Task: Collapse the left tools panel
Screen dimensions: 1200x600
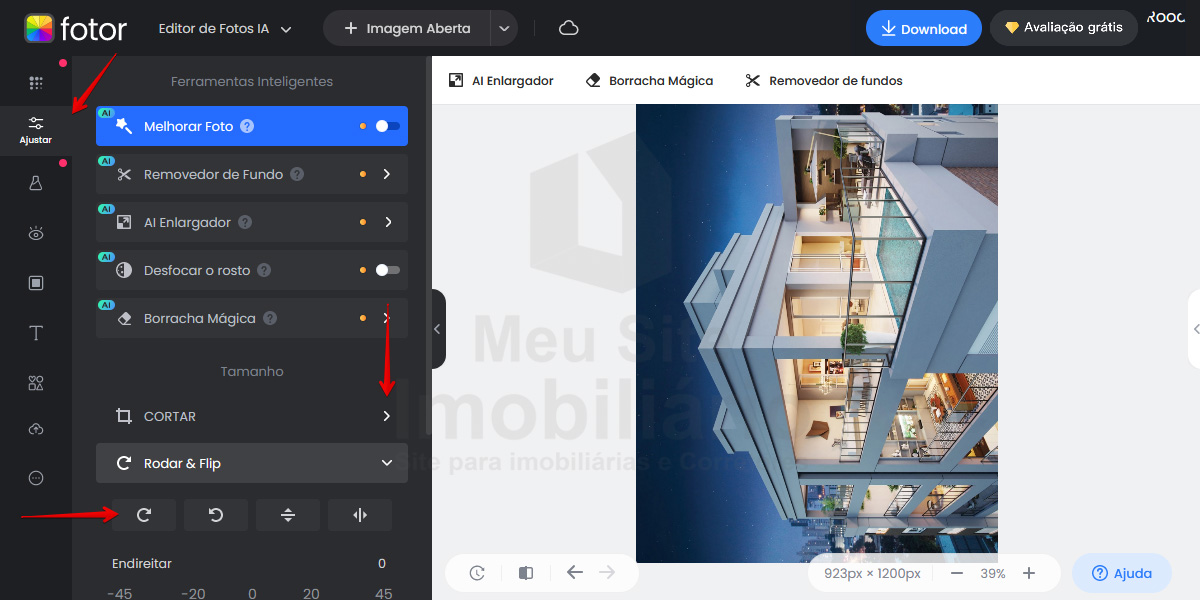Action: [437, 329]
